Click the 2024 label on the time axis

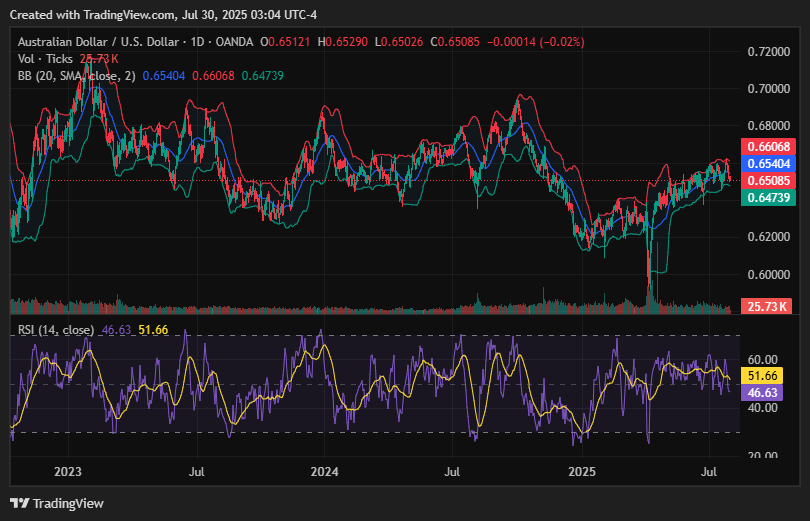(325, 470)
